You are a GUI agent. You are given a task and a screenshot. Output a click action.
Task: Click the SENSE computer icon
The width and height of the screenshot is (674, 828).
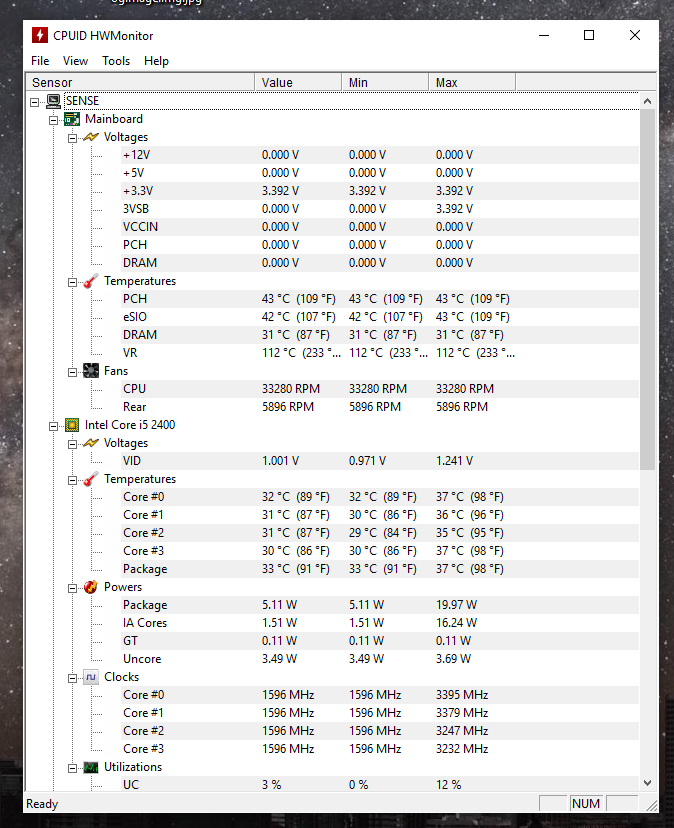53,101
